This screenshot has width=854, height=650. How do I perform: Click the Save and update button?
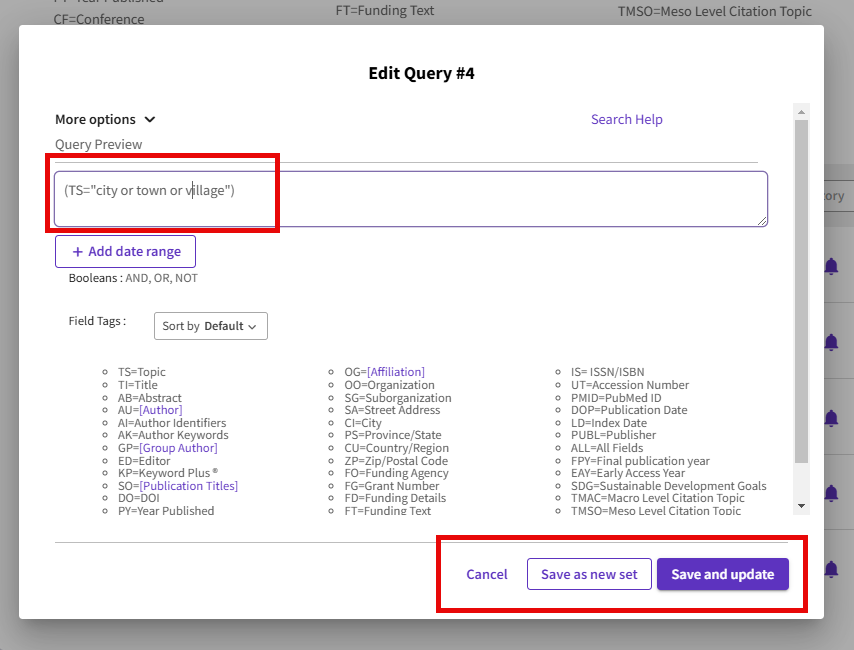click(x=722, y=574)
